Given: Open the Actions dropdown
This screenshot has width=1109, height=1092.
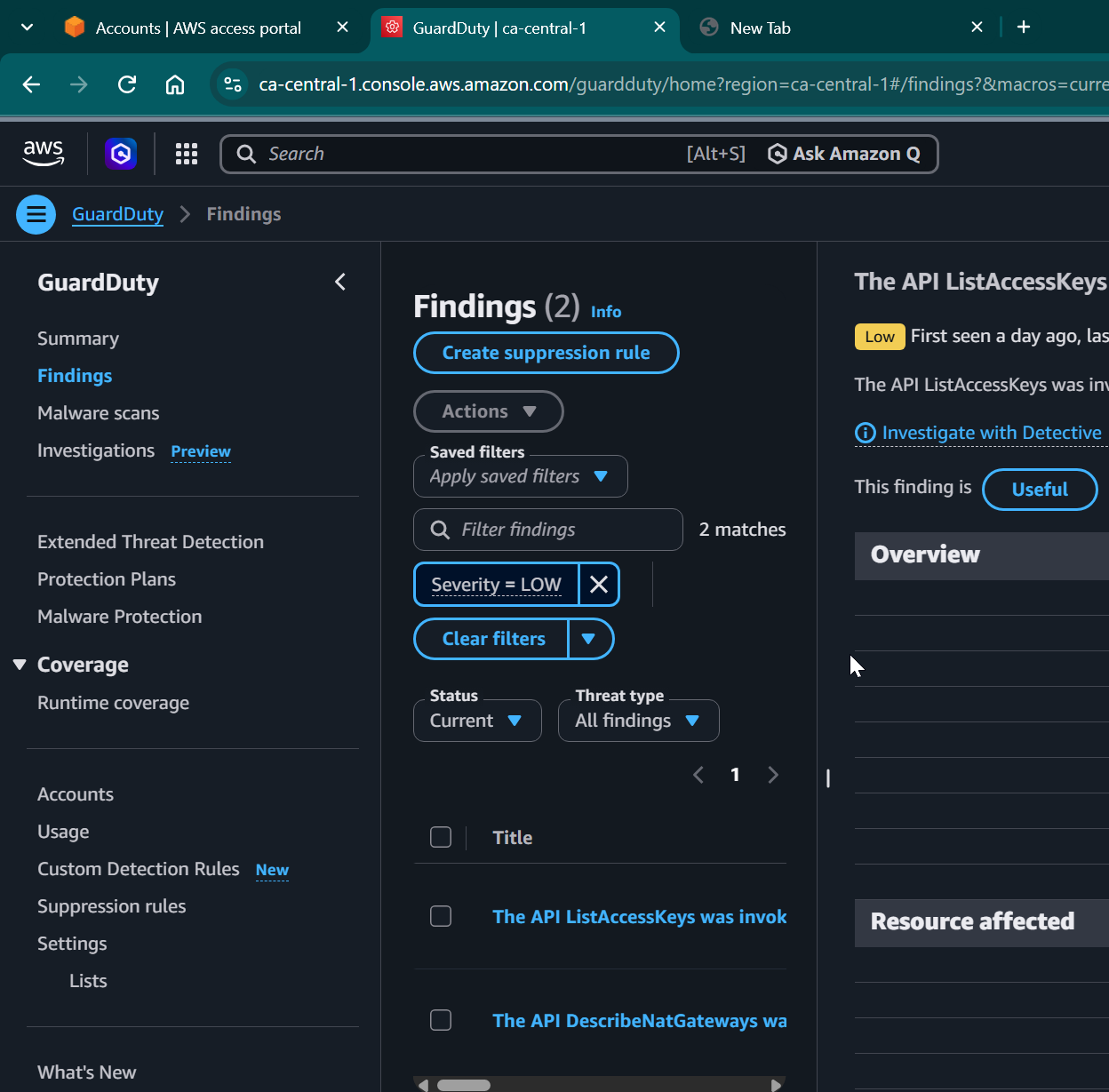Looking at the screenshot, I should 489,411.
